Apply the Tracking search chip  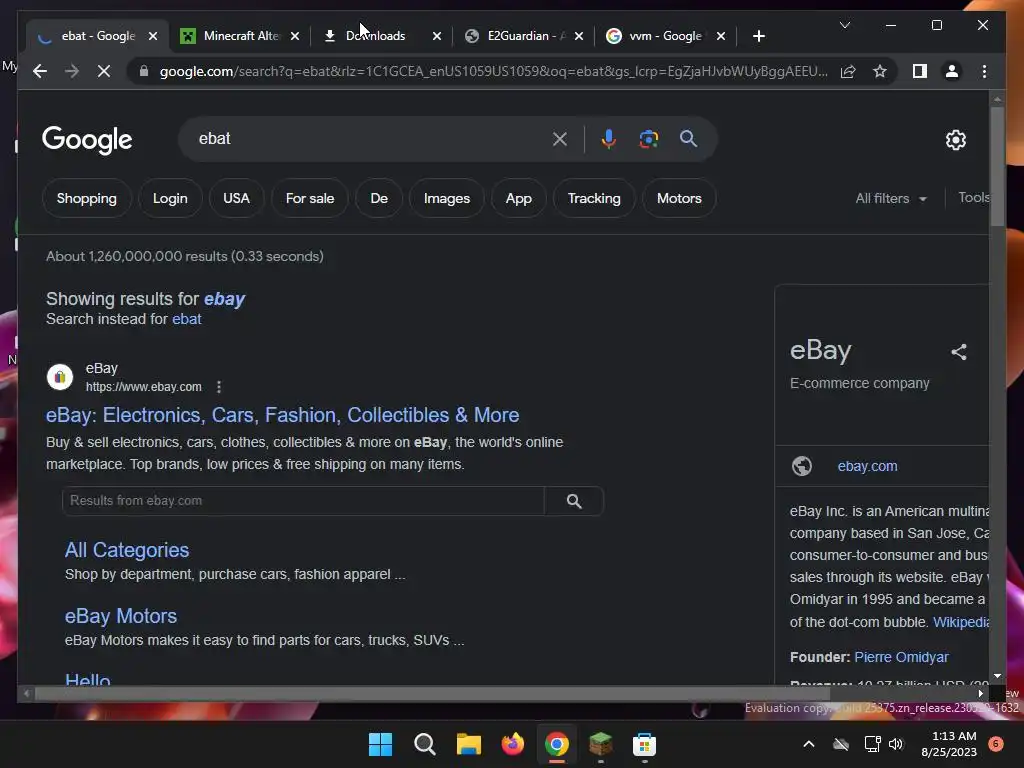pyautogui.click(x=594, y=199)
